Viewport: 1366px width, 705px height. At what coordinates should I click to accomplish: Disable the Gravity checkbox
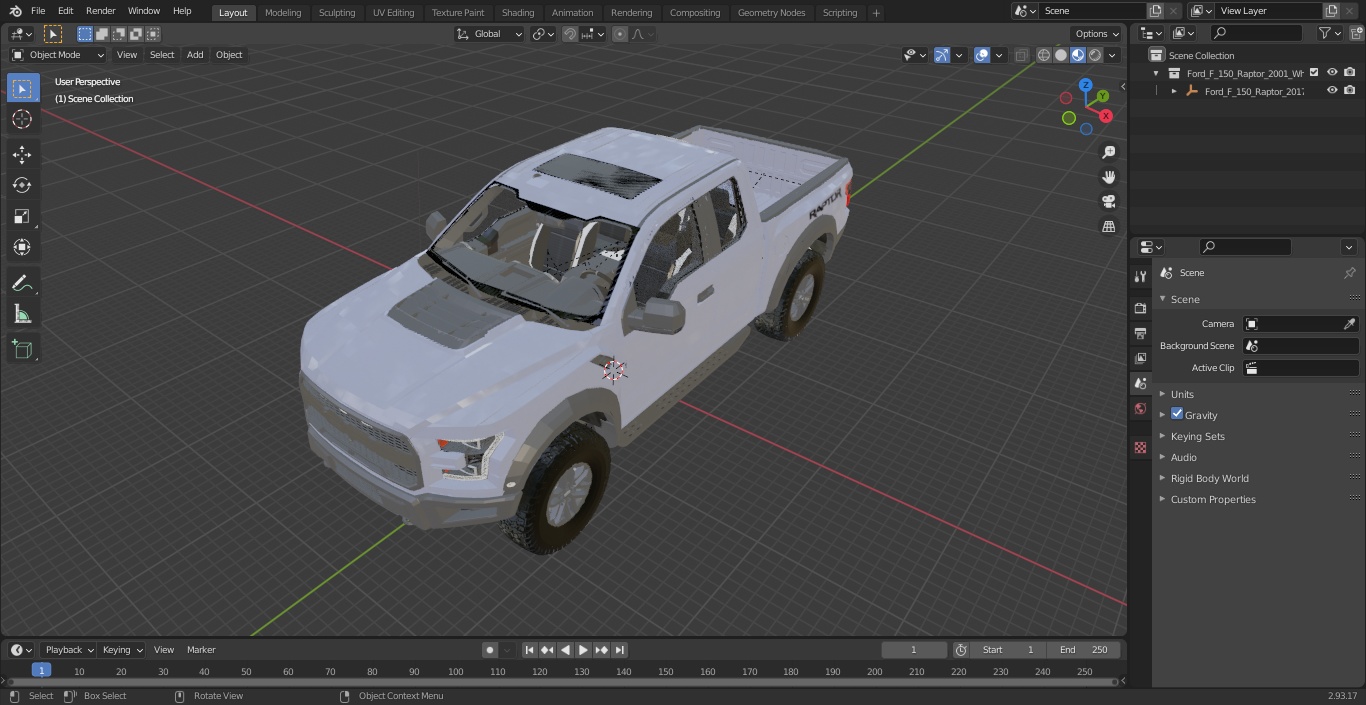pos(1177,414)
